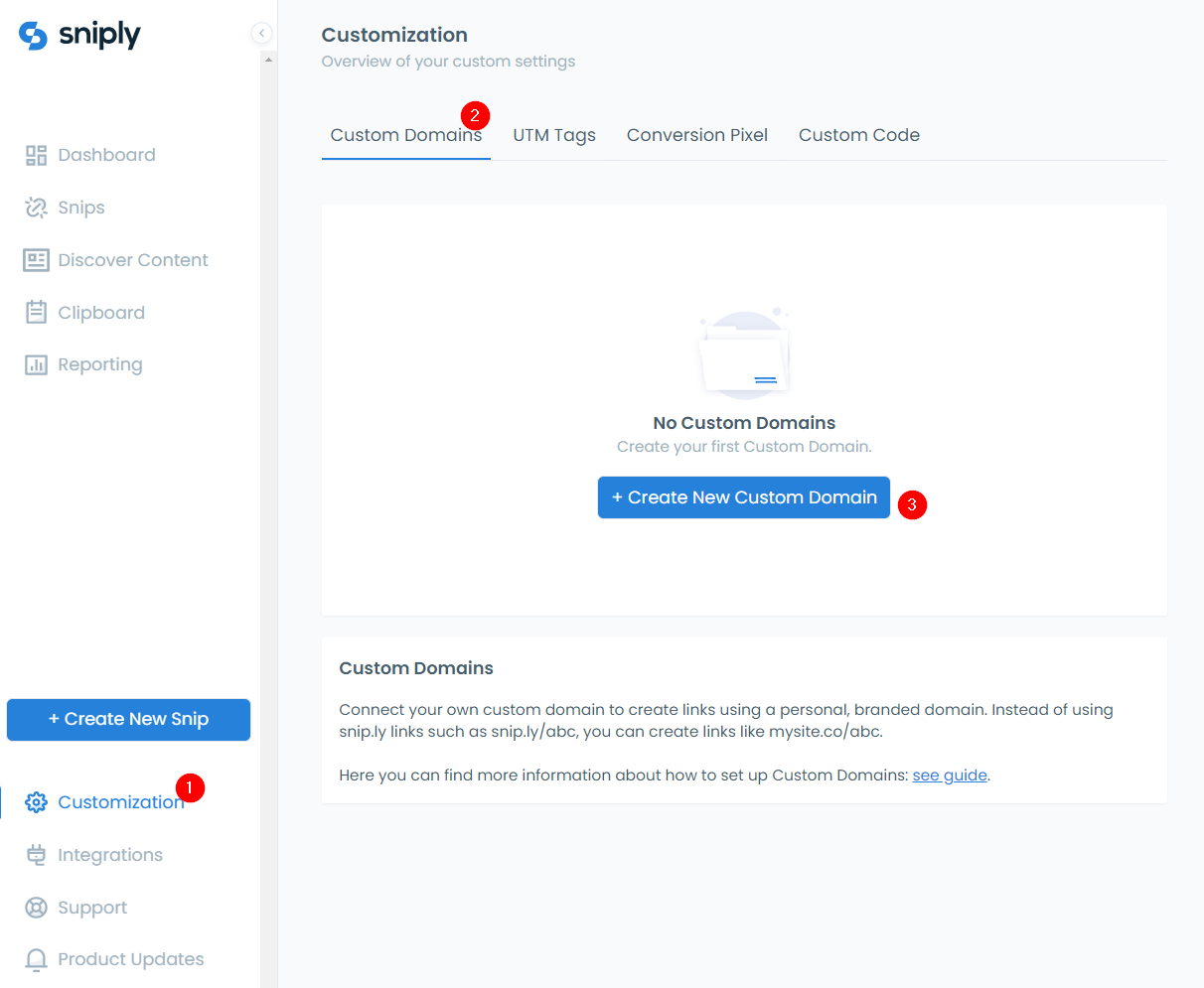Click the empty folder illustration
The height and width of the screenshot is (988, 1204).
click(x=743, y=353)
